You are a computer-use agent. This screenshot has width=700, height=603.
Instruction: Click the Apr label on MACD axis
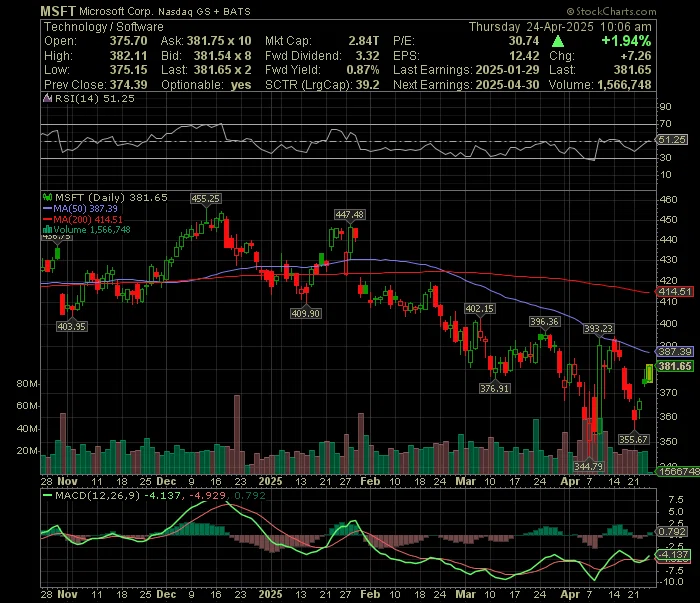(x=570, y=595)
